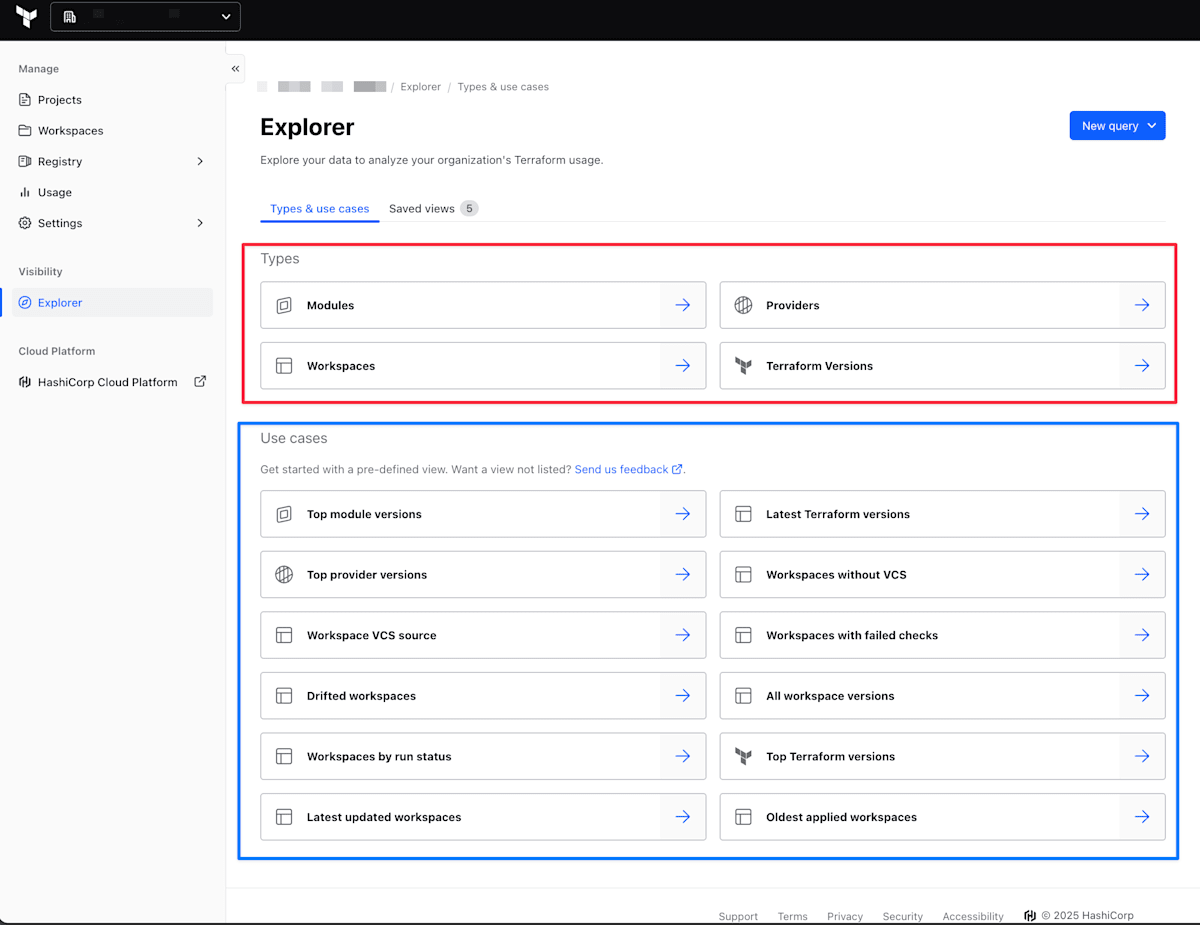Screen dimensions: 1200x925
Task: Click the arrow on Workspaces by run status
Action: click(683, 757)
